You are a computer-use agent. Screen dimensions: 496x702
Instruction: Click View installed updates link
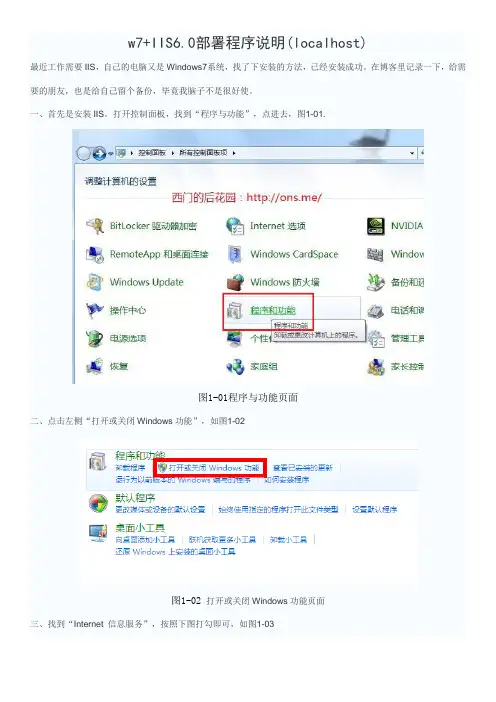(303, 468)
